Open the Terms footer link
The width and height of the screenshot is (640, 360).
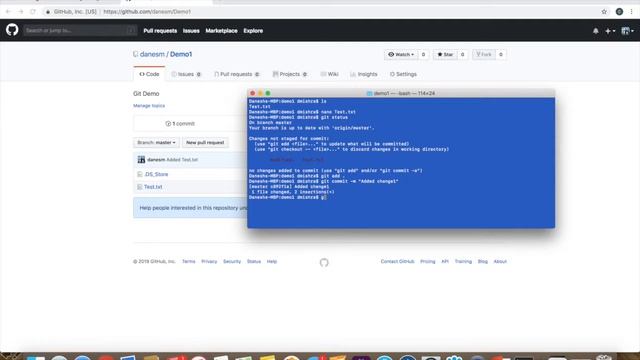tap(189, 262)
